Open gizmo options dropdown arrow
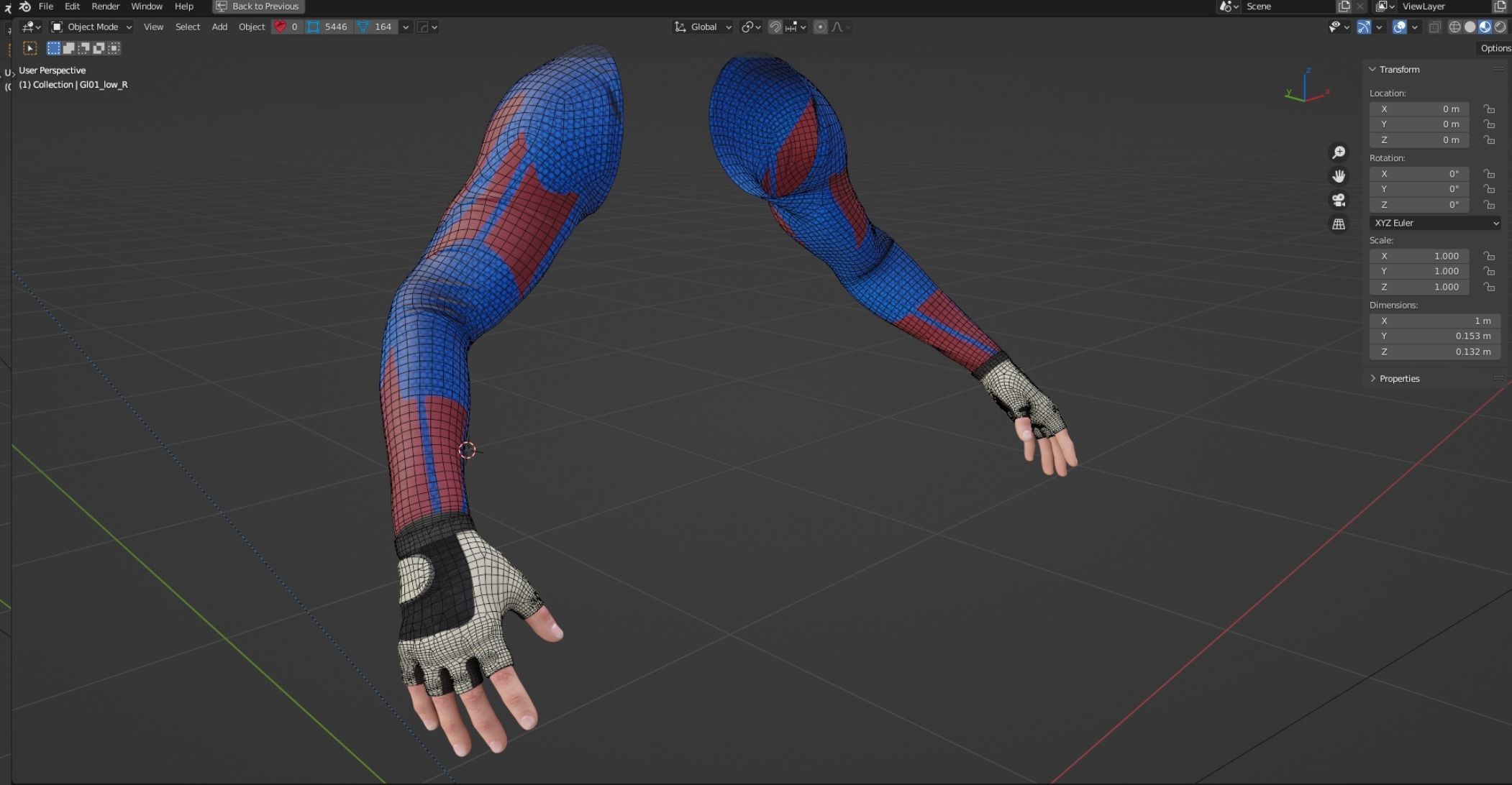This screenshot has height=785, width=1512. pos(1379,27)
